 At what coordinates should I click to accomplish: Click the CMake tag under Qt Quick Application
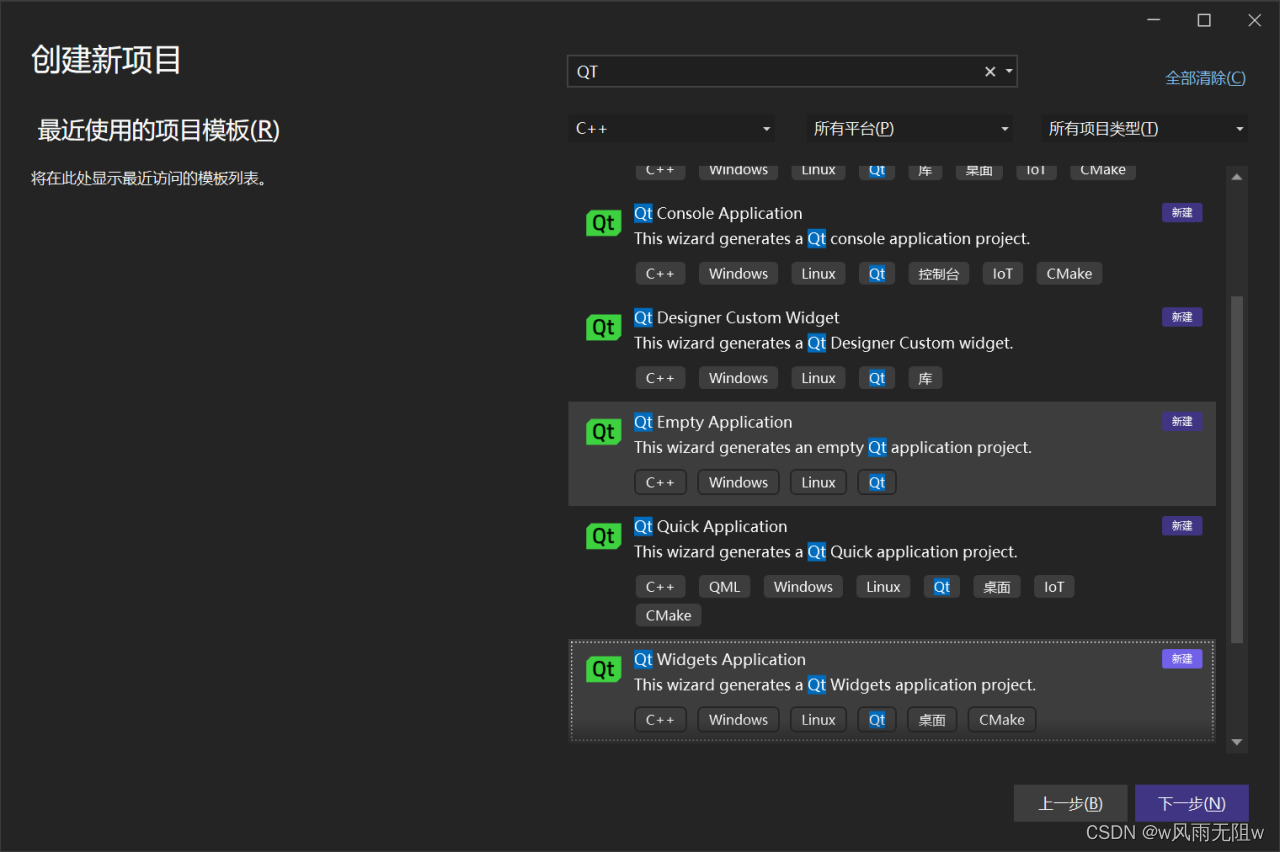(668, 616)
